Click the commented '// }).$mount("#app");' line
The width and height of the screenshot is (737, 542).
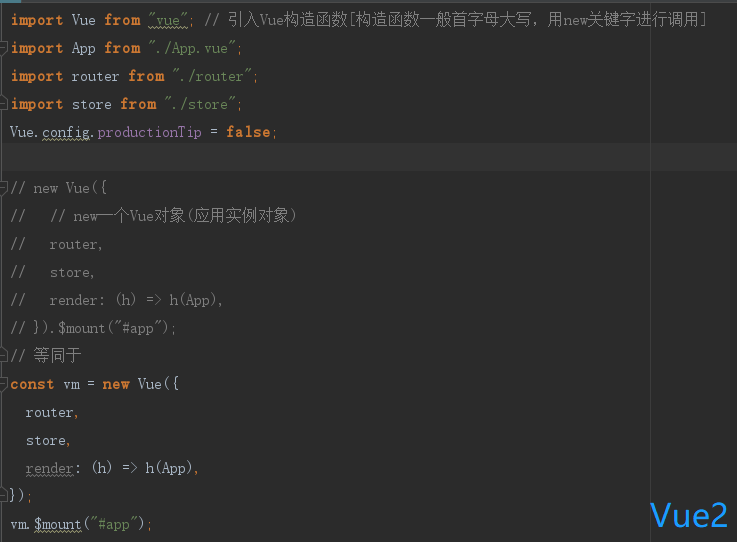click(93, 328)
